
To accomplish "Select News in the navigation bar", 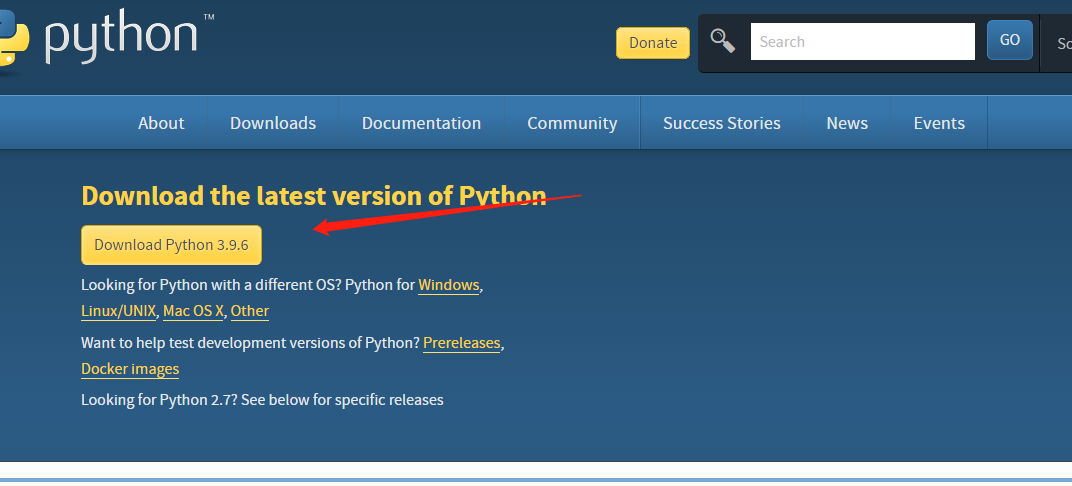I will [847, 123].
